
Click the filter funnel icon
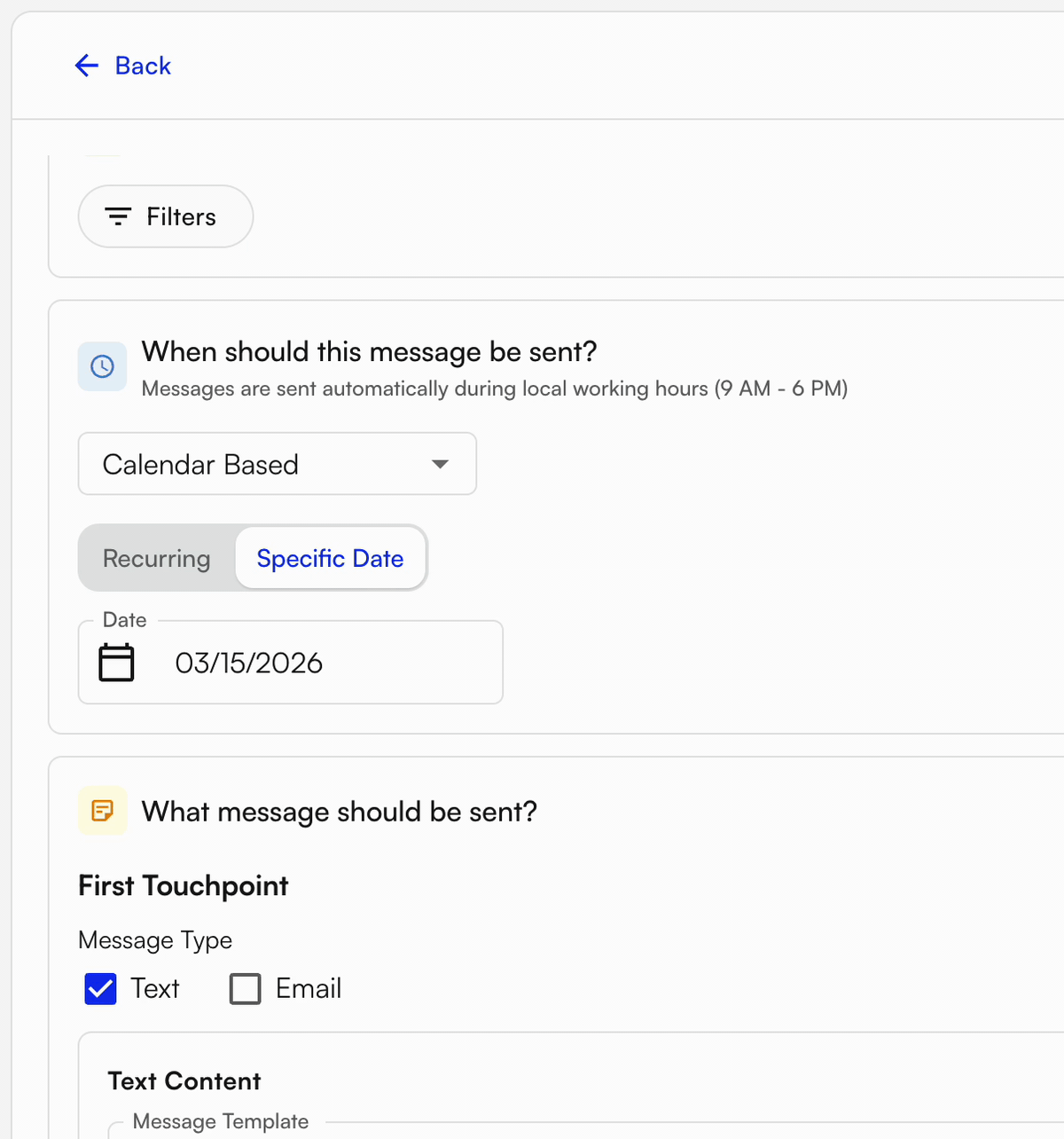point(118,216)
